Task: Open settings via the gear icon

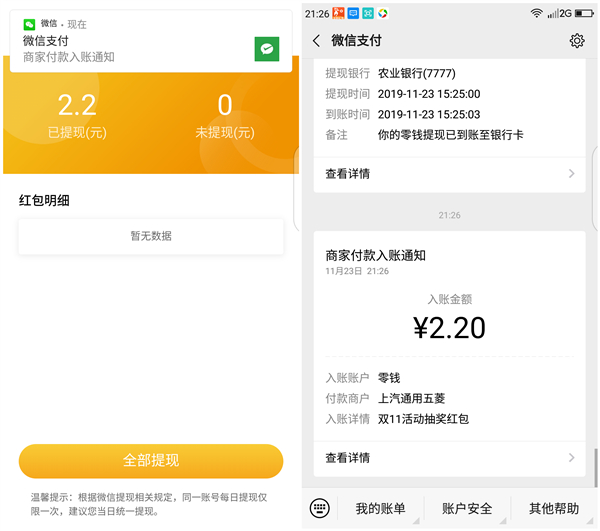Action: pyautogui.click(x=577, y=41)
